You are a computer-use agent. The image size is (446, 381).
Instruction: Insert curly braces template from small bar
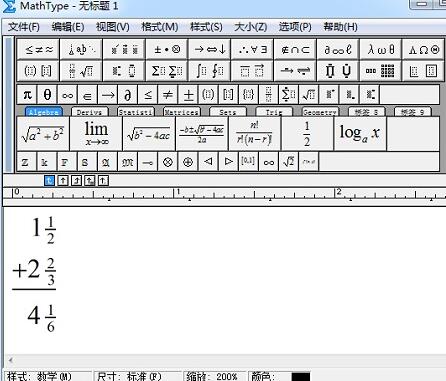click(x=248, y=95)
